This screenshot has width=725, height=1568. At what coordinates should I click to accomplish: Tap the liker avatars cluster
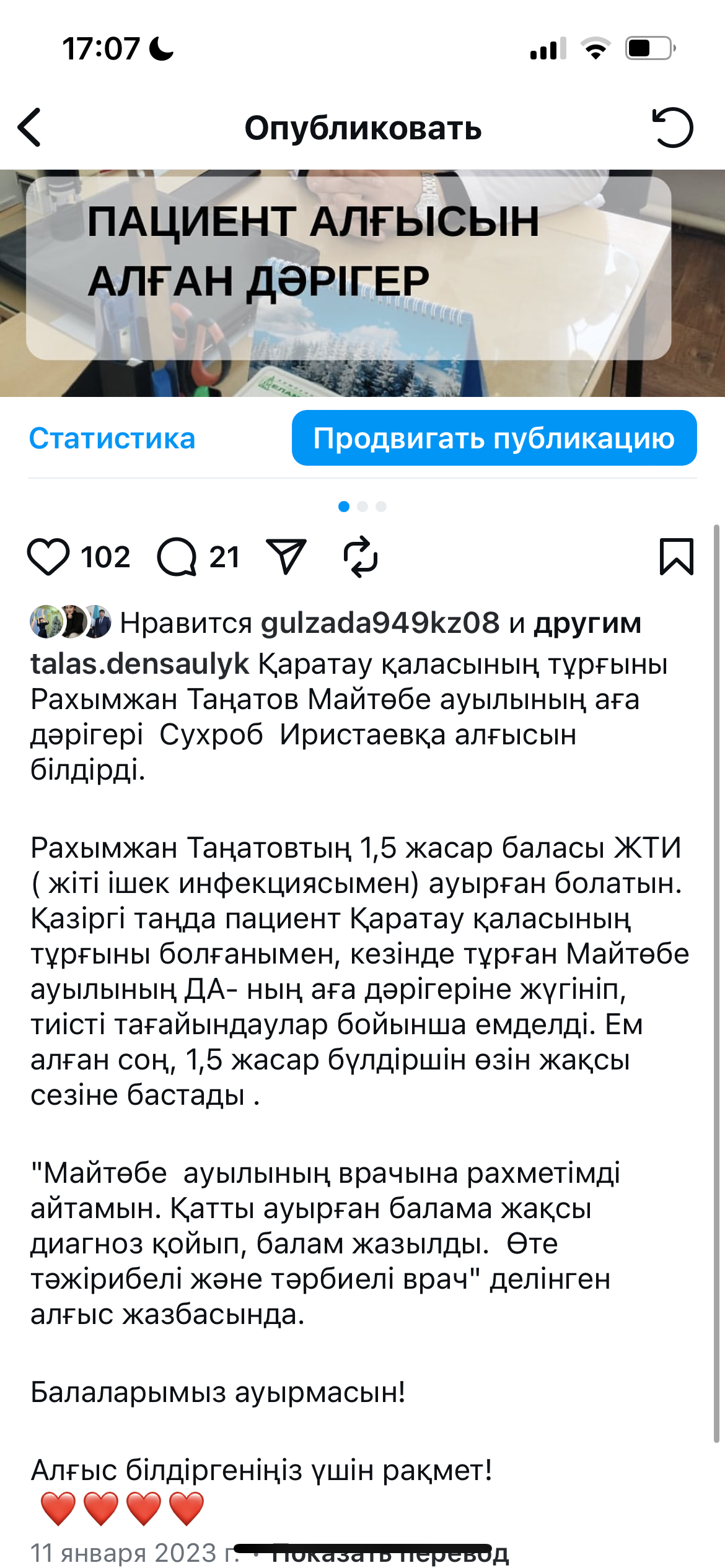[71, 622]
